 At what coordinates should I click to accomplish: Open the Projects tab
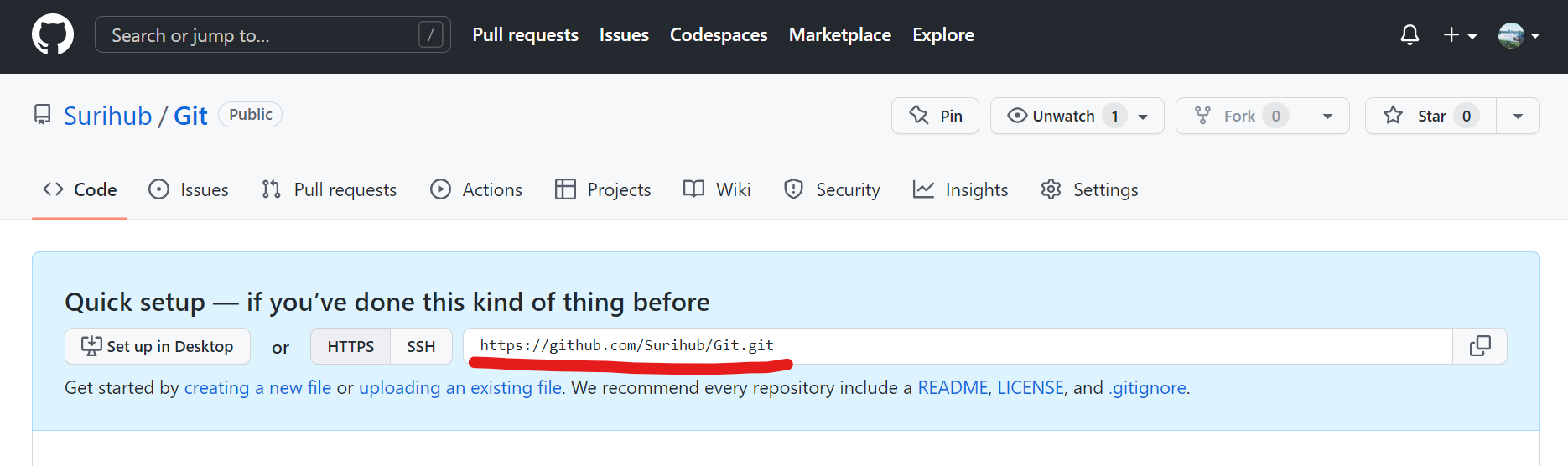click(603, 189)
